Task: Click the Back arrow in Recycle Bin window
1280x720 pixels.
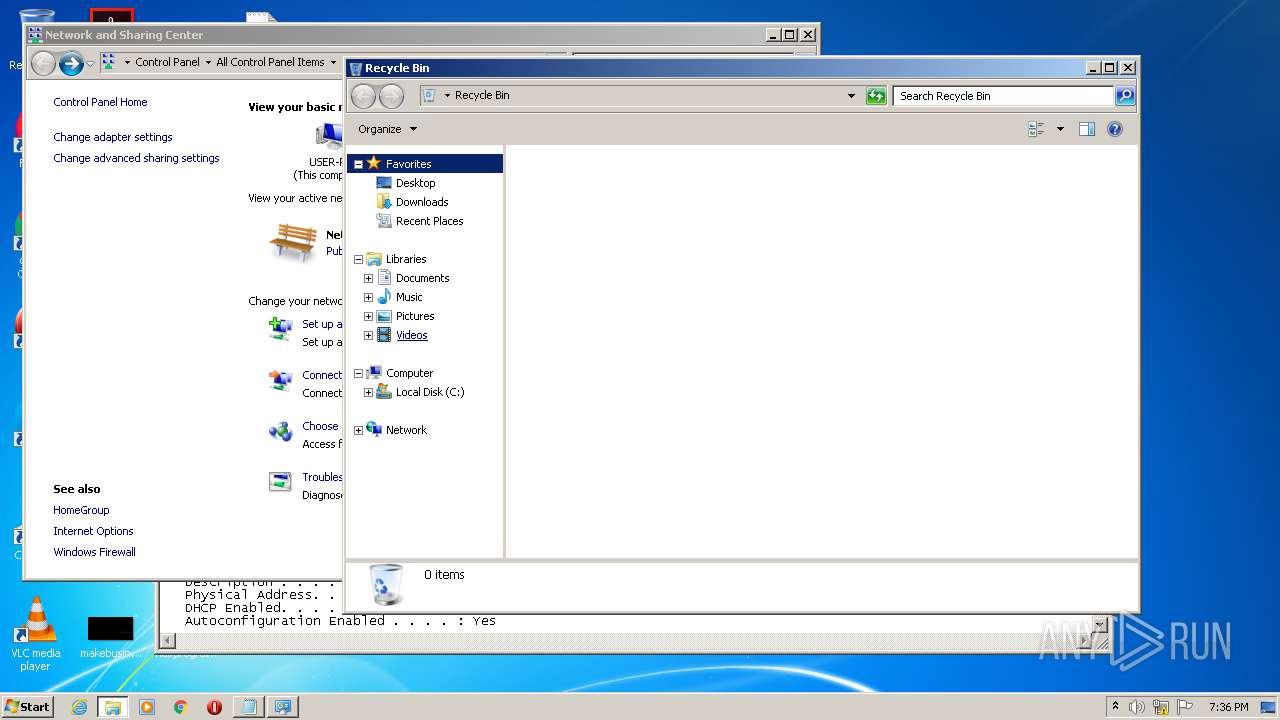Action: pyautogui.click(x=364, y=96)
